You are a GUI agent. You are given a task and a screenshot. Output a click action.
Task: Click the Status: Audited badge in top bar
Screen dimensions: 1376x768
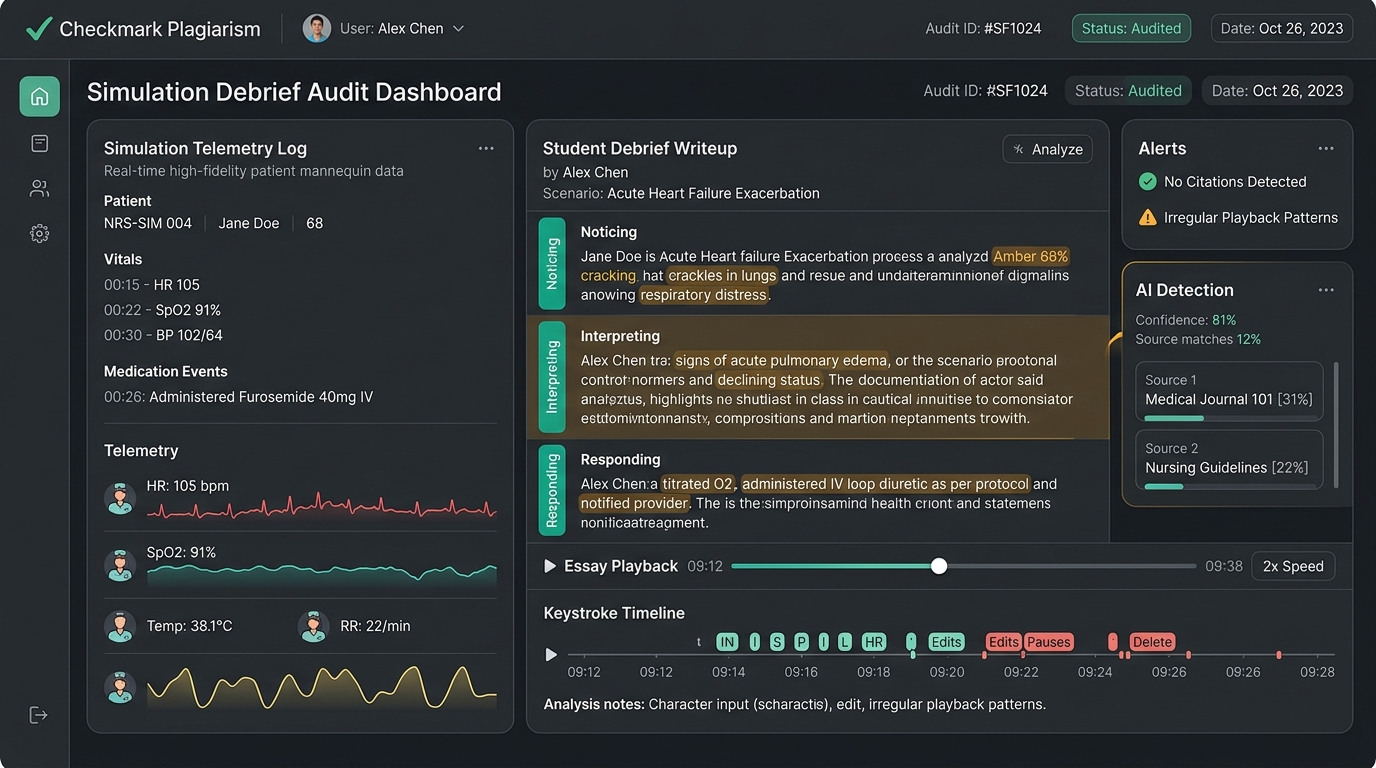(x=1131, y=28)
